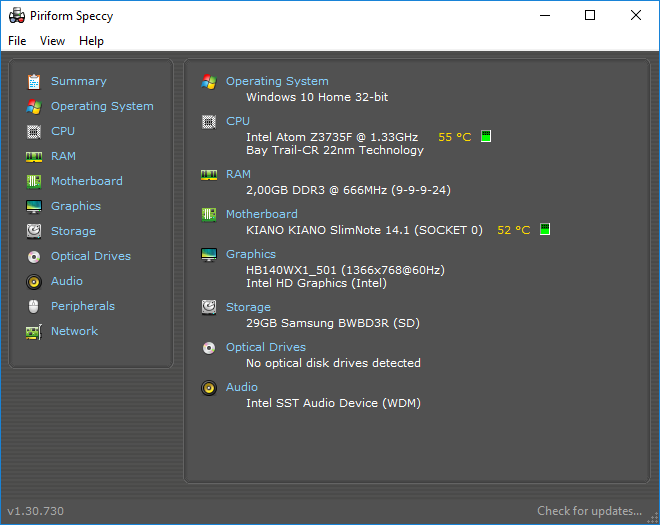Click the Motherboard icon in sidebar
Screen dimensions: 660x525
pos(34,181)
